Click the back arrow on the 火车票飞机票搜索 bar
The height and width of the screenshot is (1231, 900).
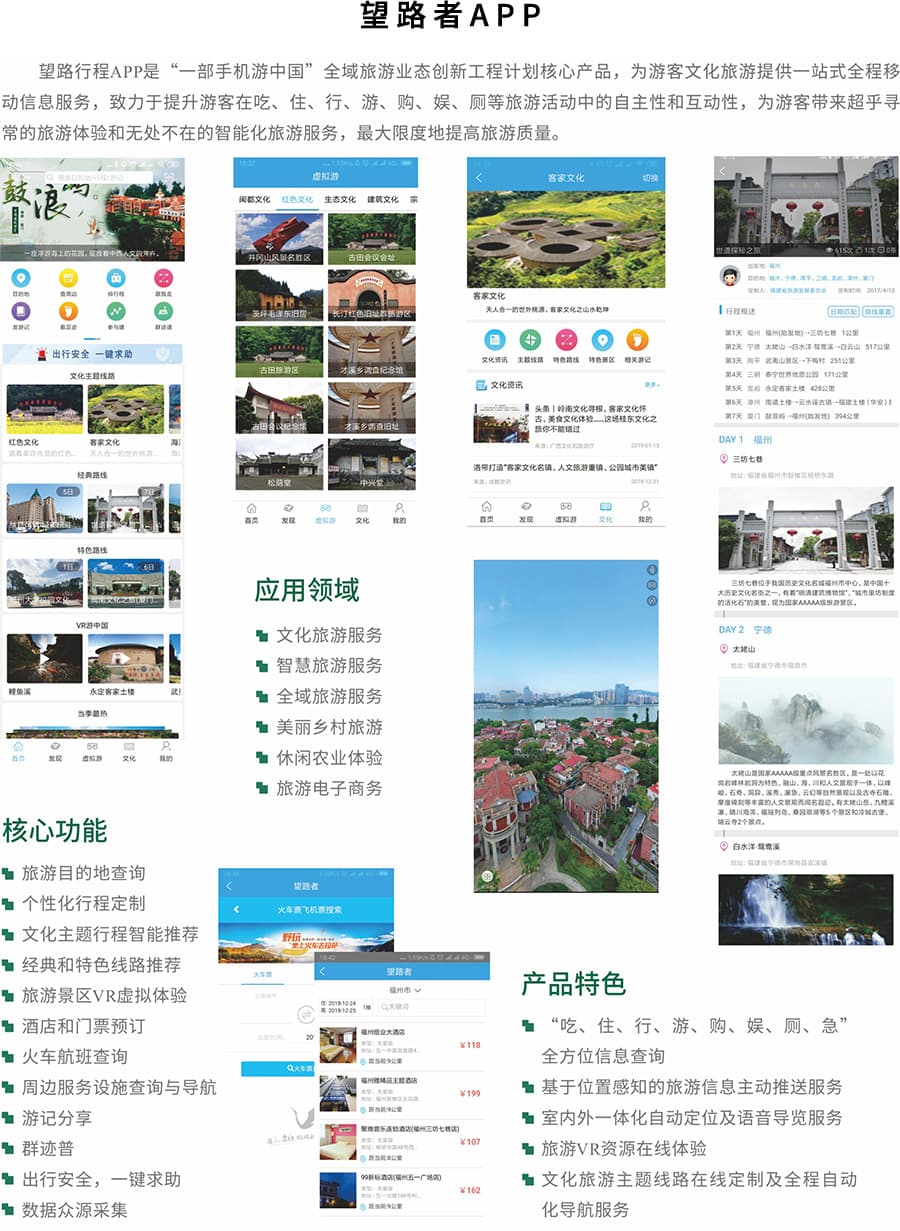[x=236, y=910]
